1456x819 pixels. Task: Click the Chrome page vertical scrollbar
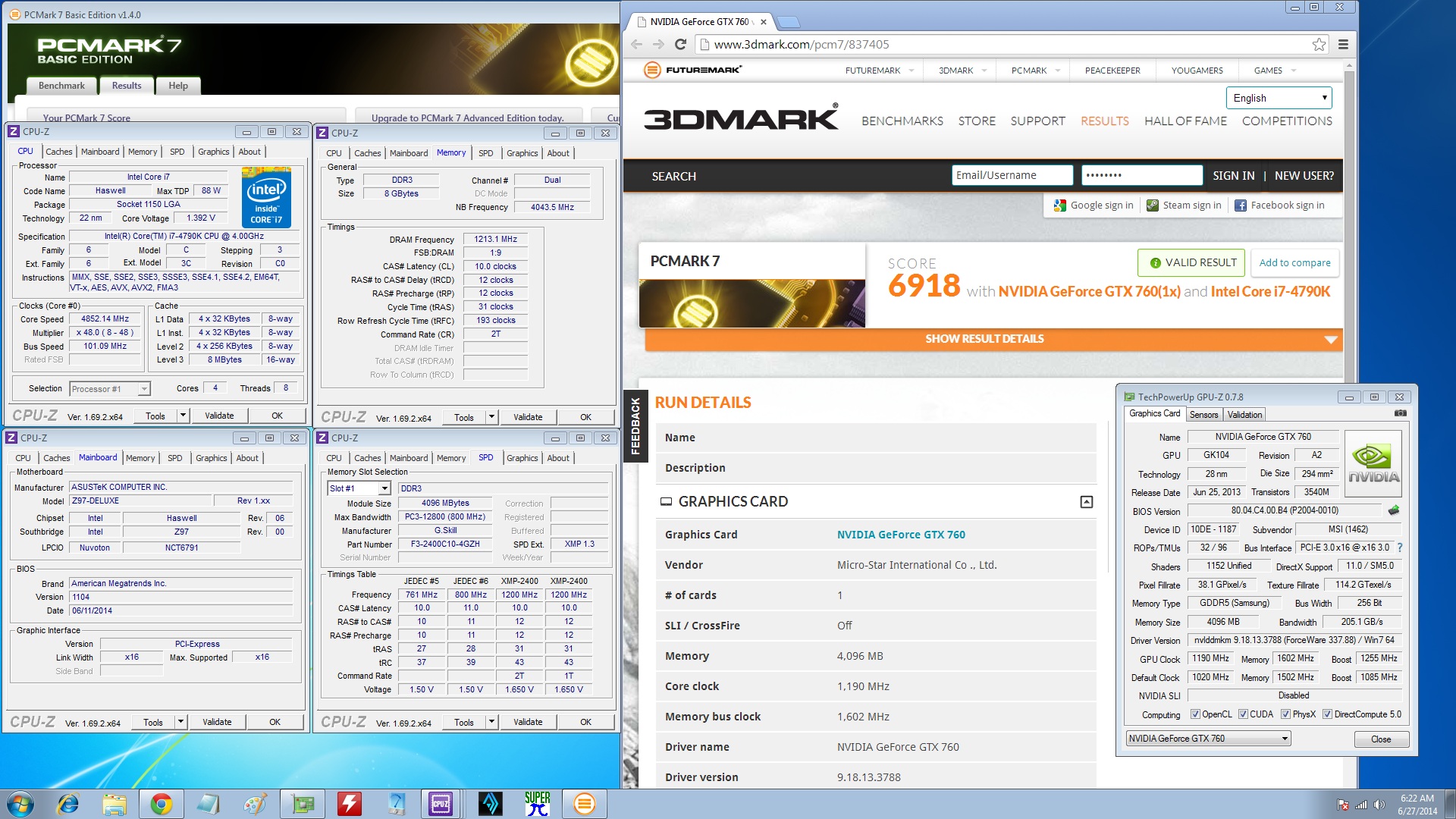(1349, 425)
